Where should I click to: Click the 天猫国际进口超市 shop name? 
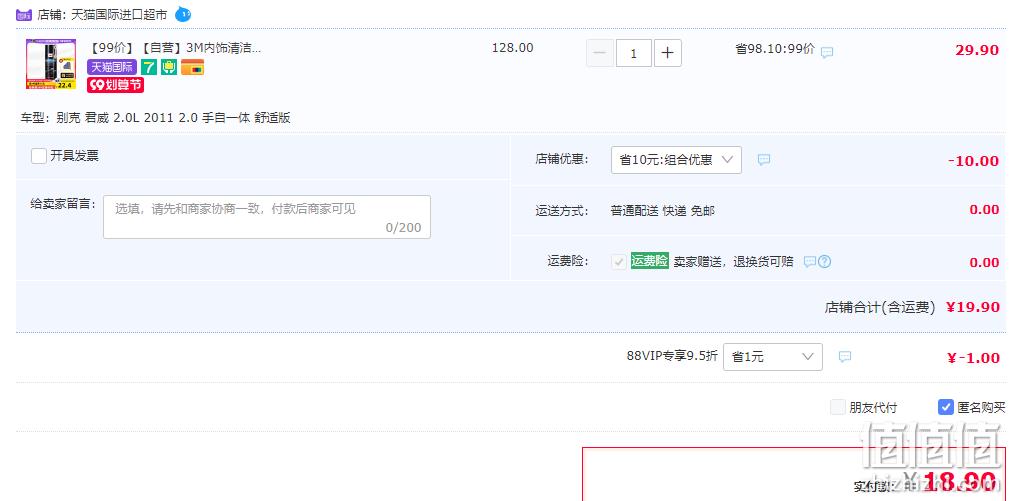click(x=119, y=14)
